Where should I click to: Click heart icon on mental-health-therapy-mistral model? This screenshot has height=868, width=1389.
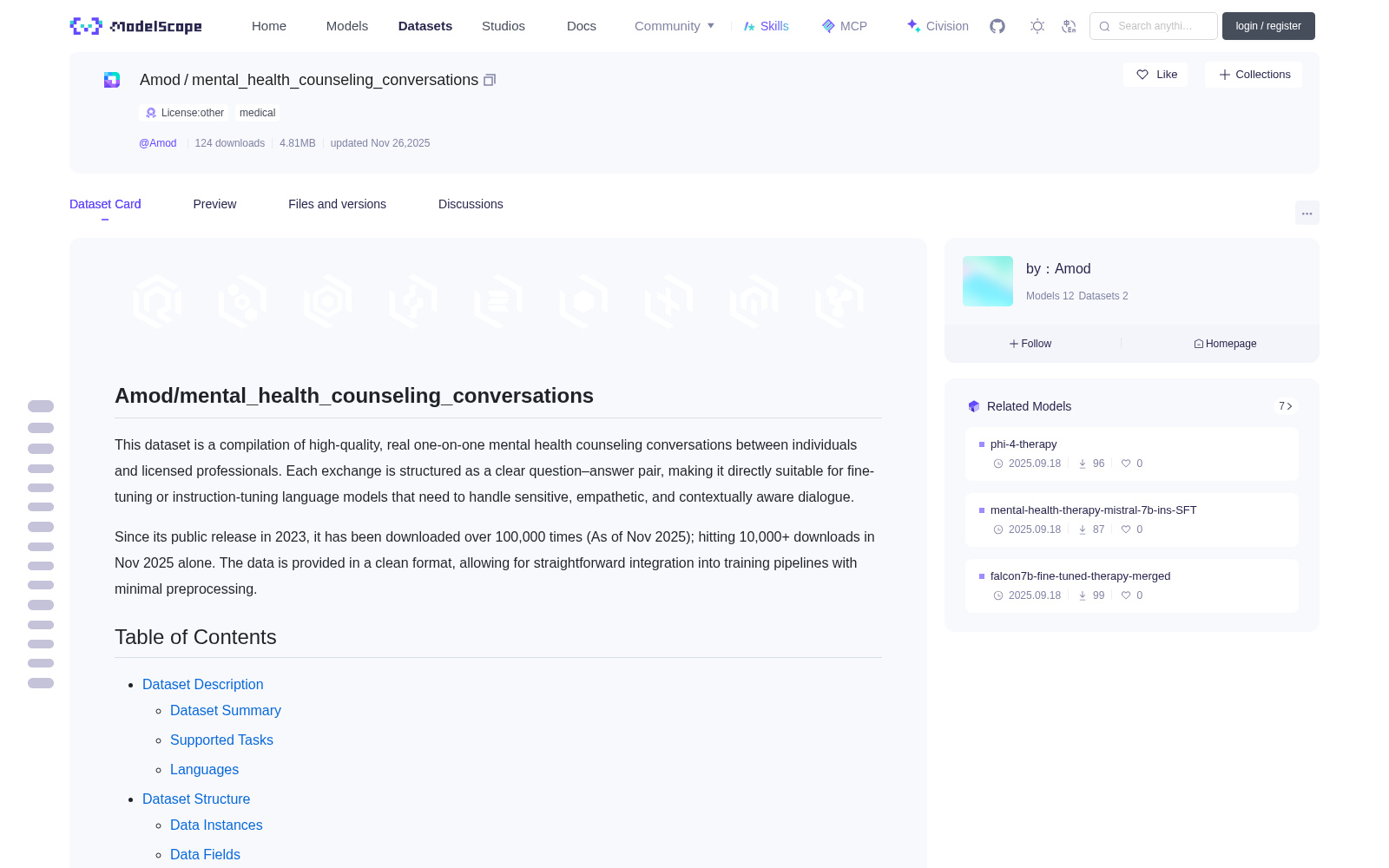(x=1126, y=529)
